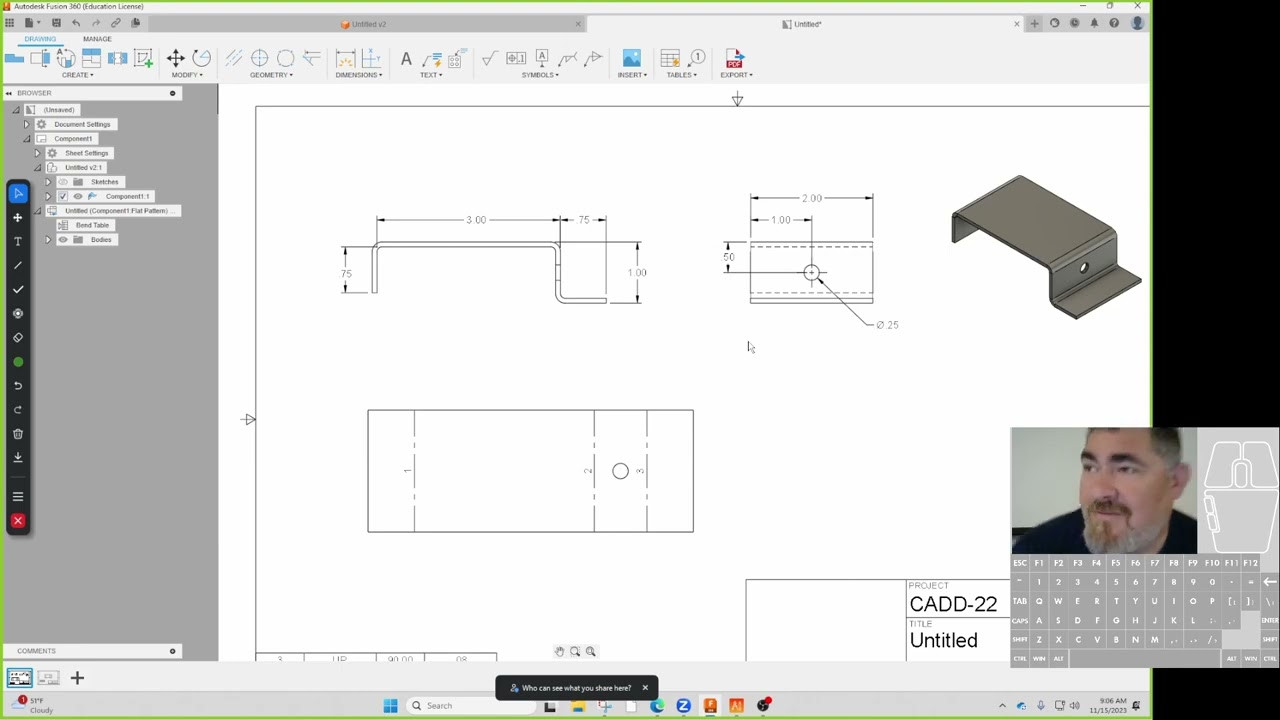This screenshot has width=1280, height=720.
Task: Click the Rotate tool in Modify
Action: click(201, 59)
